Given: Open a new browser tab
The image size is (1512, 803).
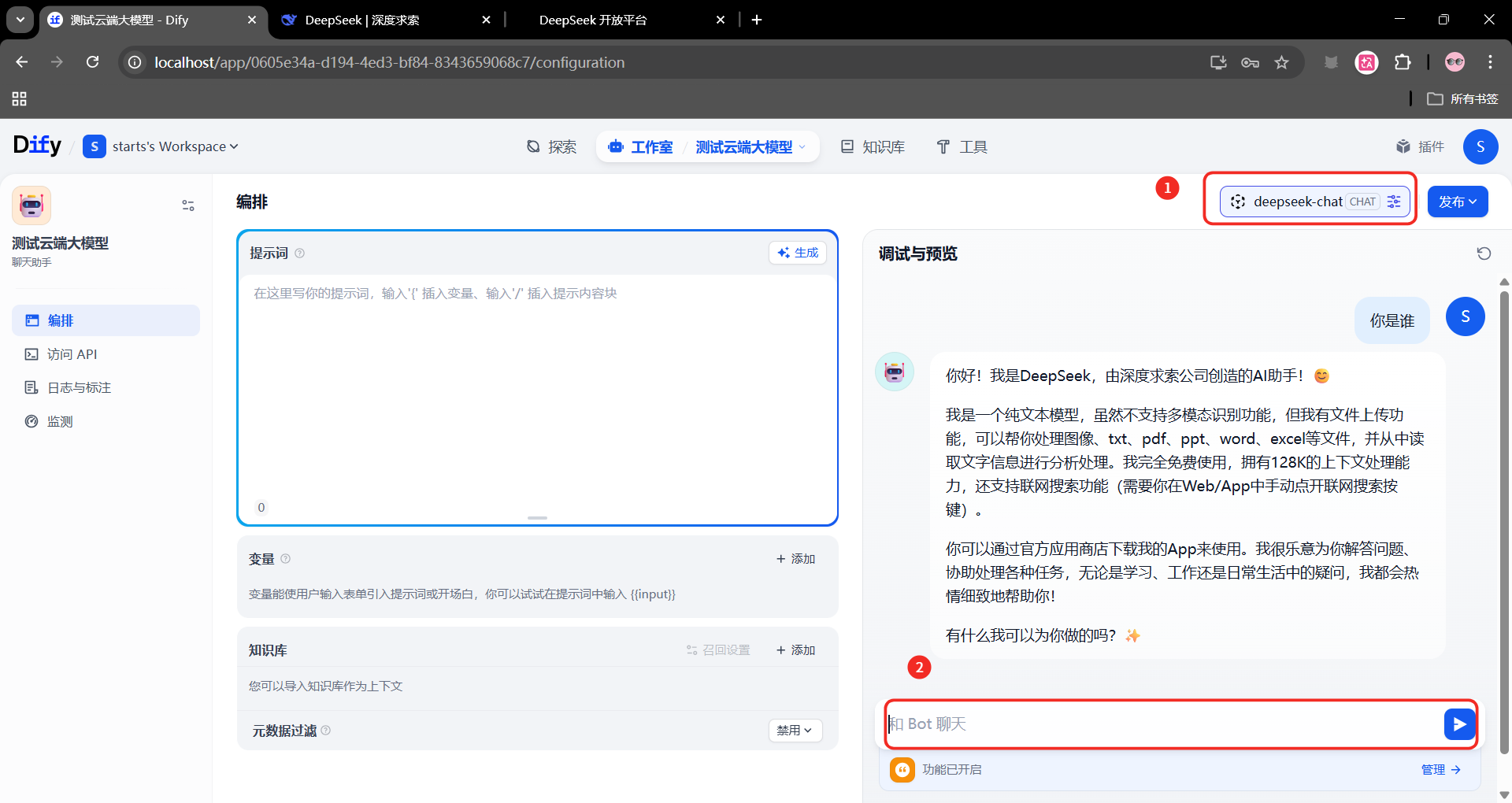Looking at the screenshot, I should pos(757,20).
